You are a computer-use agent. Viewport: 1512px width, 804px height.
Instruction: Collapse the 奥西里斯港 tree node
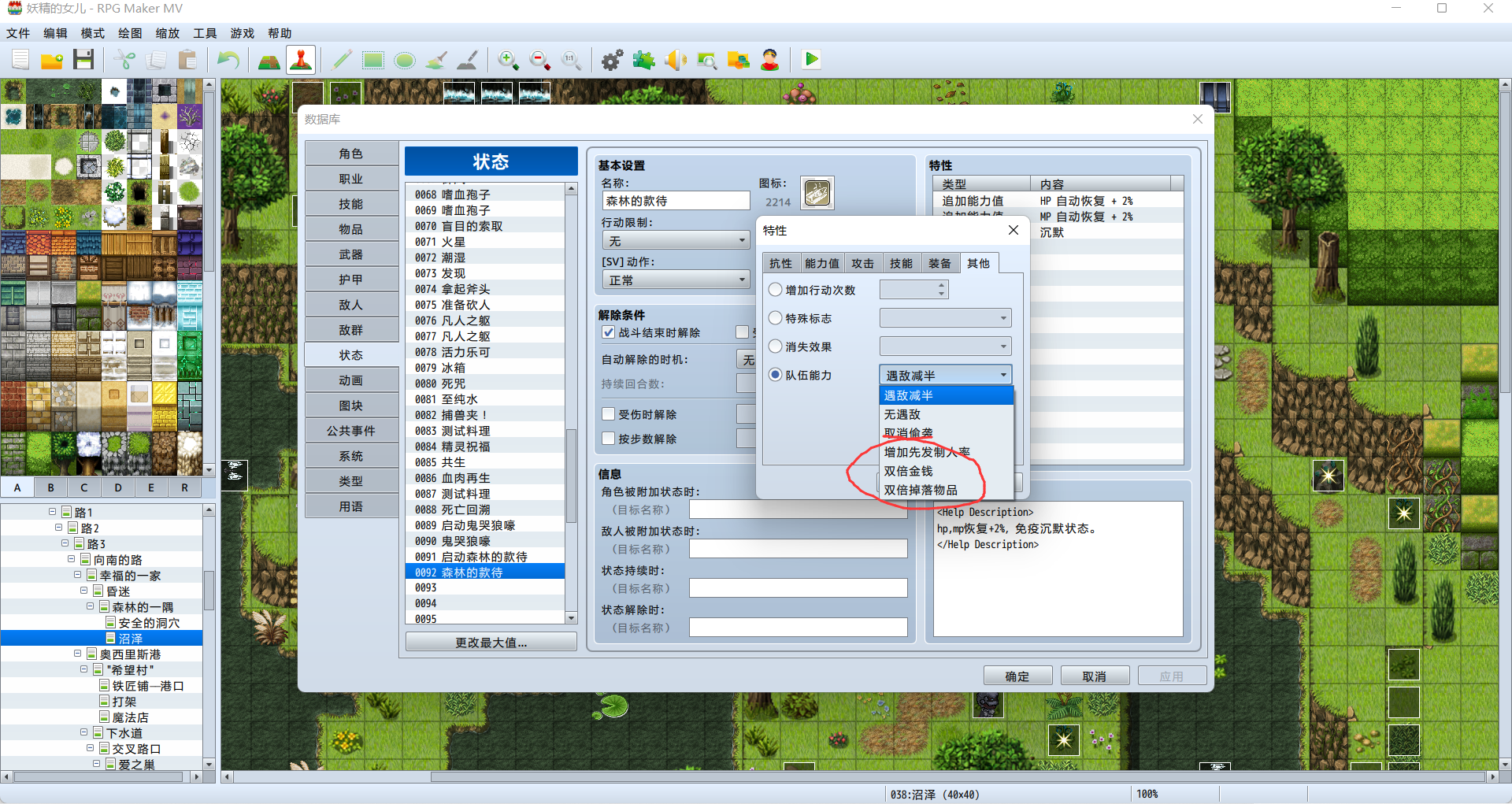click(x=78, y=654)
